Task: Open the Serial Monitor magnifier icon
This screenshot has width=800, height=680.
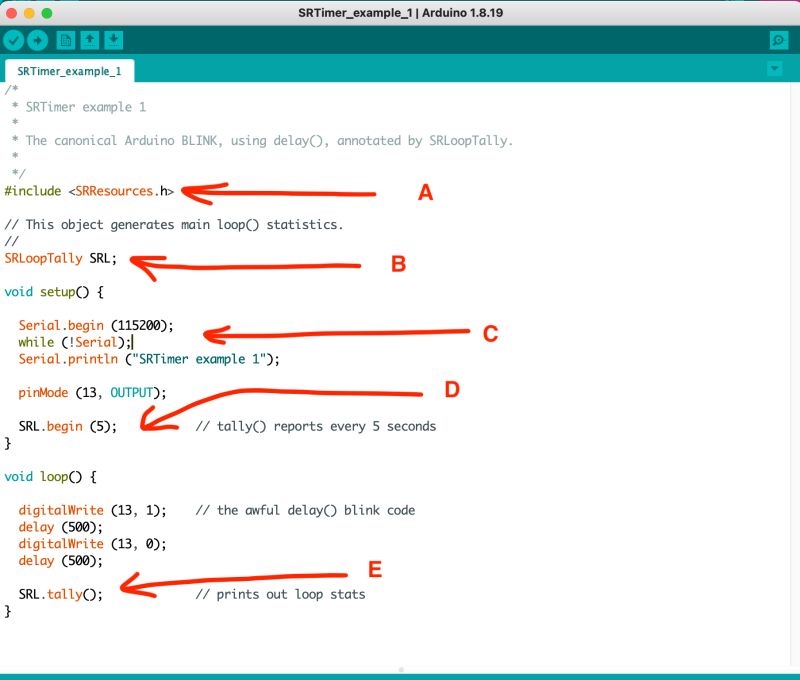Action: coord(779,40)
